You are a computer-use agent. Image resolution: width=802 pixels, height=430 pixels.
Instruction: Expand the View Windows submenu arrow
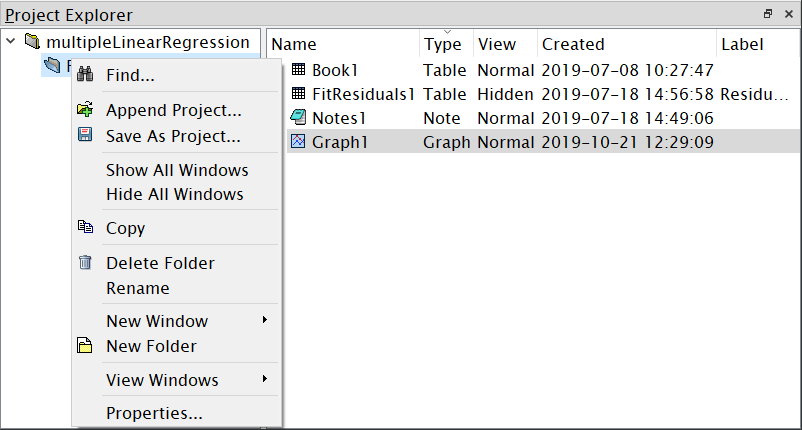pyautogui.click(x=265, y=380)
